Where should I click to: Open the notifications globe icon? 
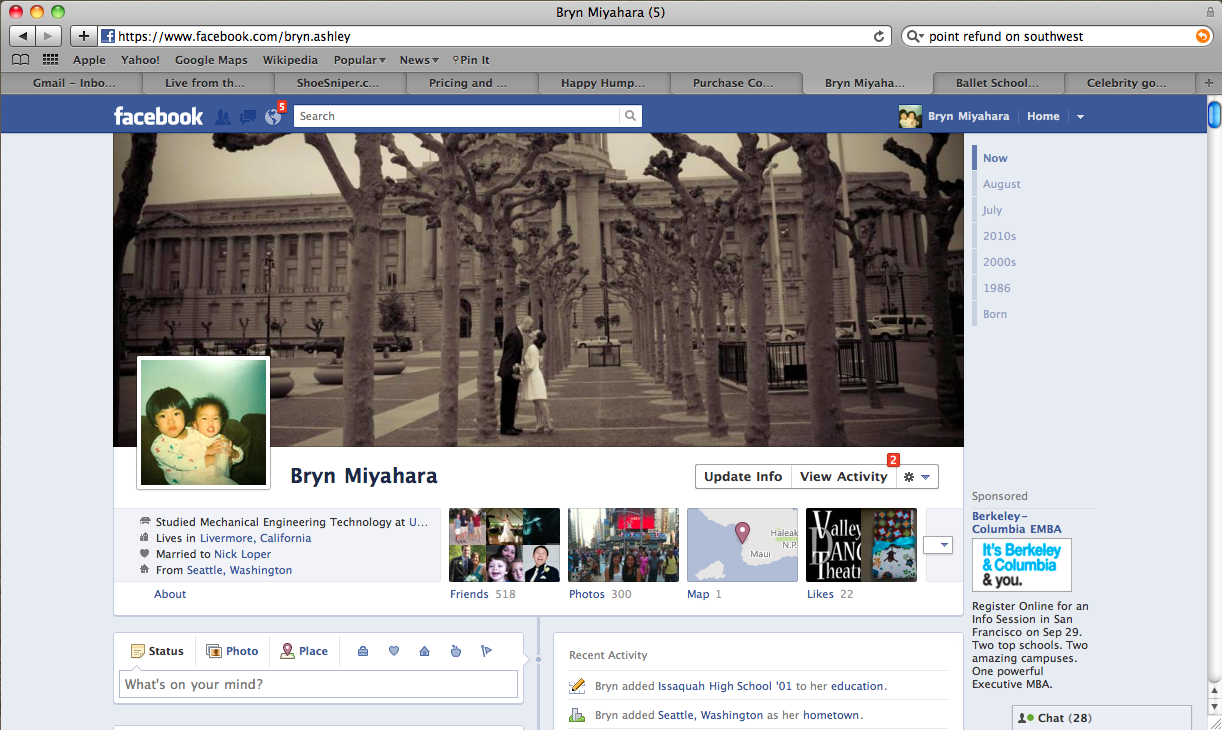tap(273, 117)
